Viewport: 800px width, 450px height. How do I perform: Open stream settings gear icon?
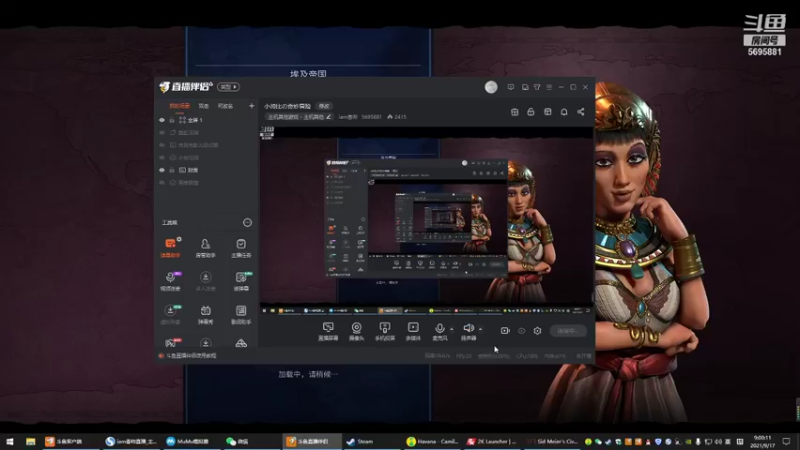pyautogui.click(x=537, y=331)
